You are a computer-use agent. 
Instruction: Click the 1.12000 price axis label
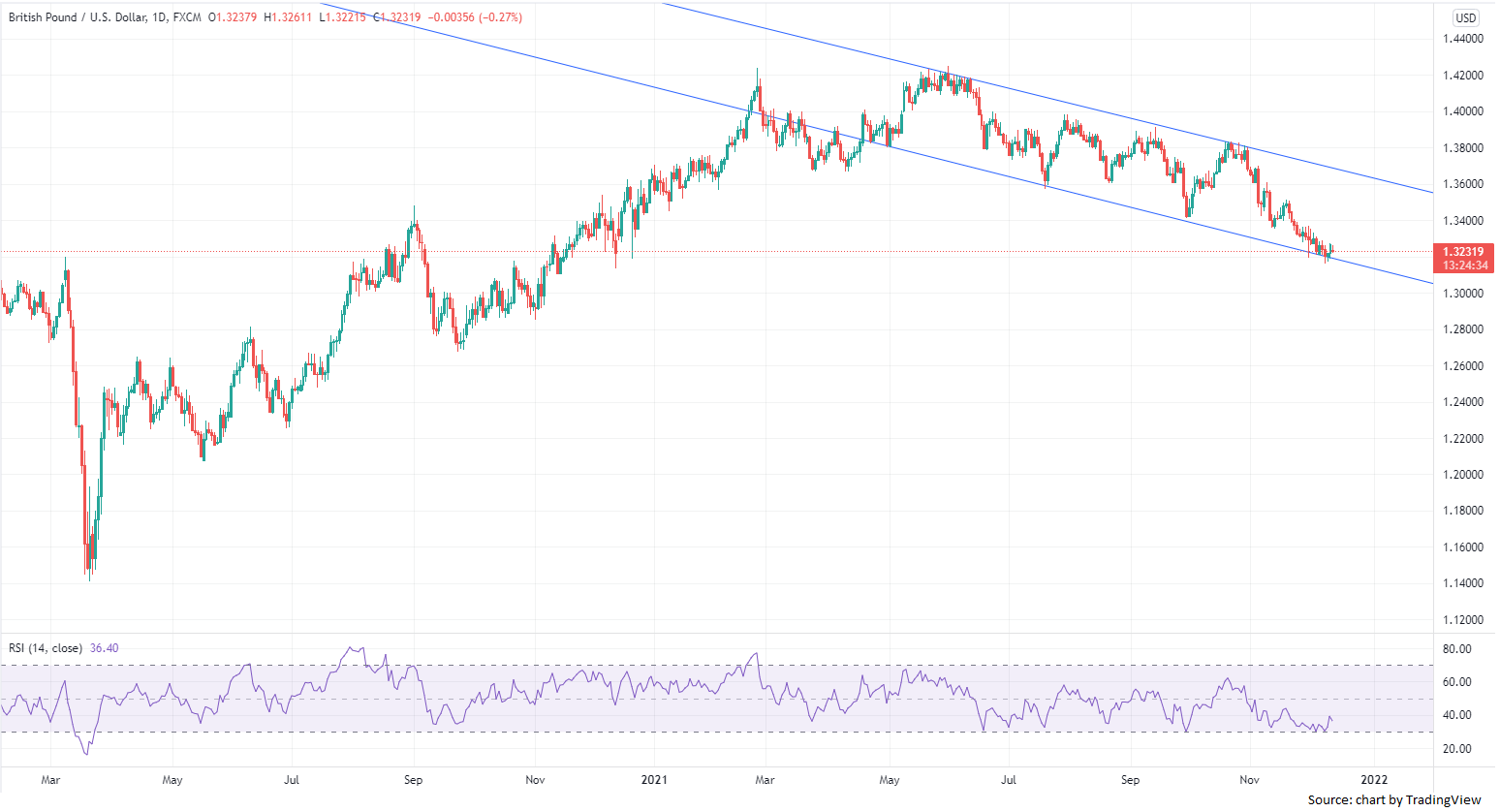point(1462,620)
